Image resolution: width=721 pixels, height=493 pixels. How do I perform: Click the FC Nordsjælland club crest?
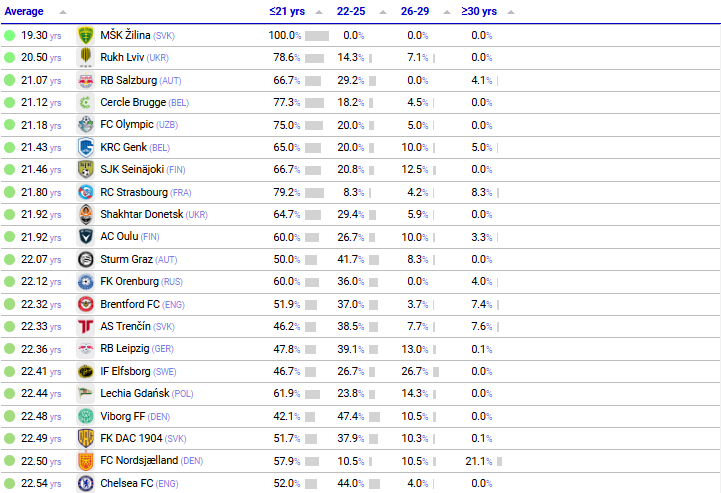pyautogui.click(x=86, y=461)
